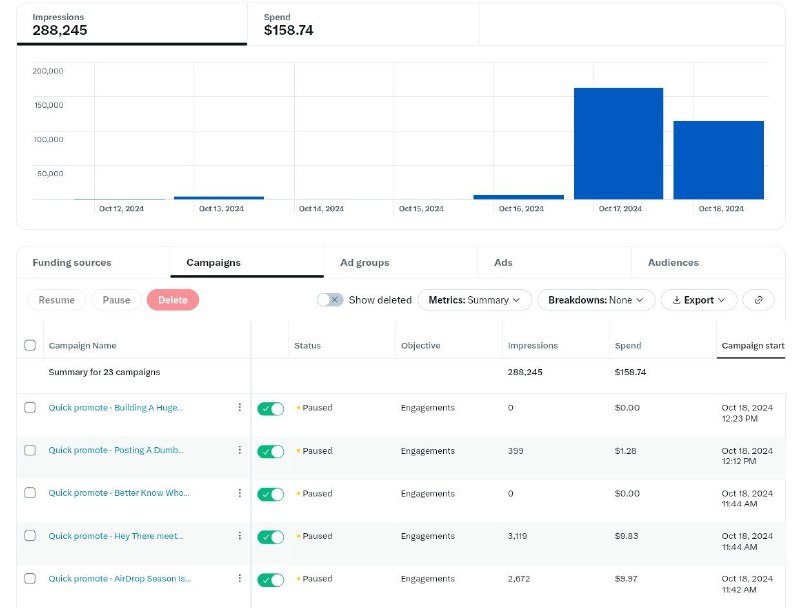Toggle status switch for Hey There meet campaign
Screen dimensions: 800x608
pyautogui.click(x=270, y=537)
